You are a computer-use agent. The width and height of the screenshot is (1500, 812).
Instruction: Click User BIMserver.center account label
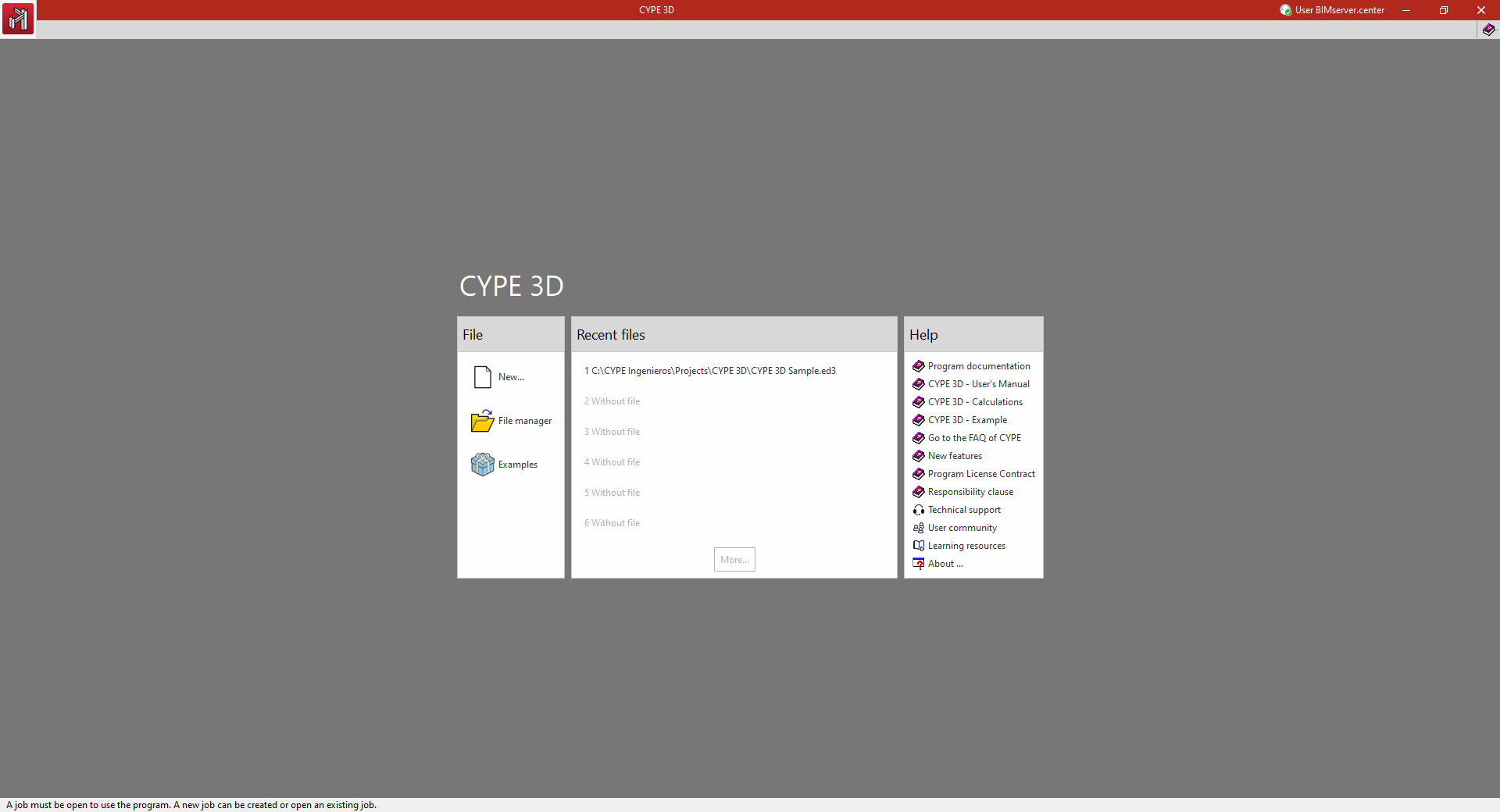[1340, 10]
